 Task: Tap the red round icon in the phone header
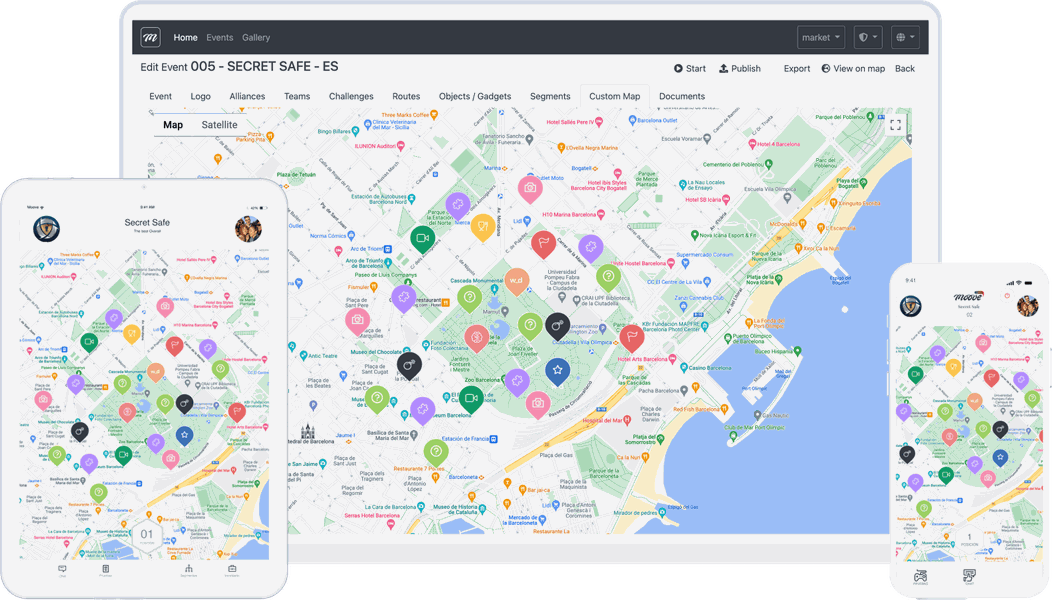click(1006, 296)
